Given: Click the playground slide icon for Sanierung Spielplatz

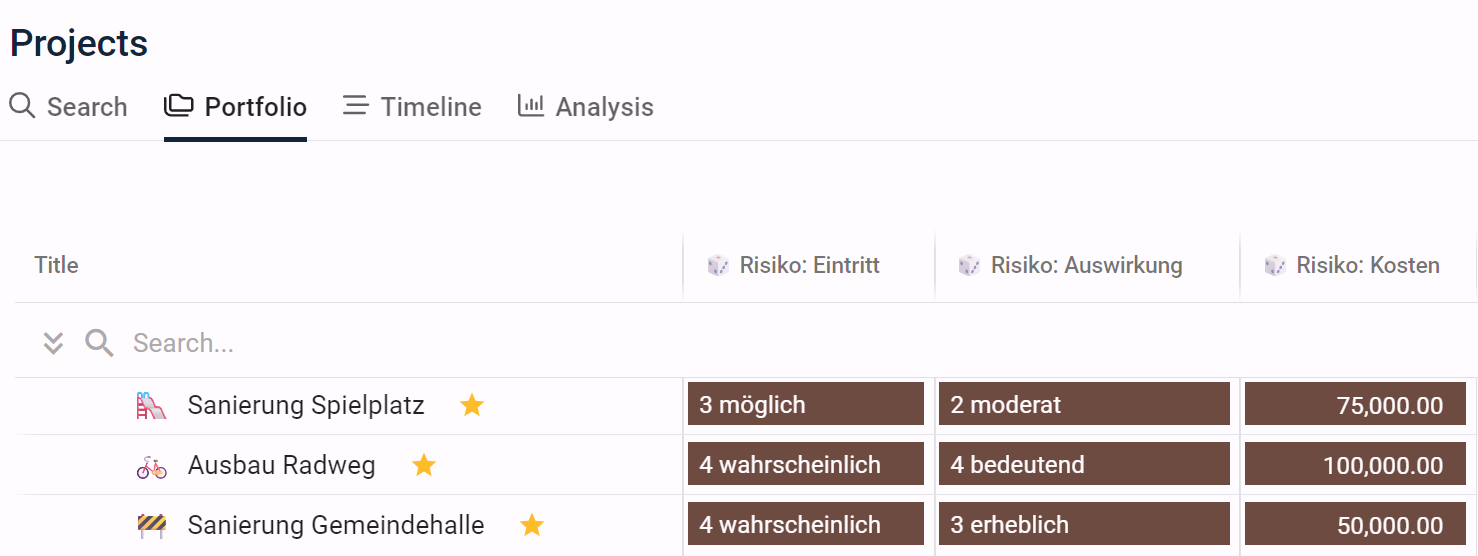Looking at the screenshot, I should tap(152, 406).
